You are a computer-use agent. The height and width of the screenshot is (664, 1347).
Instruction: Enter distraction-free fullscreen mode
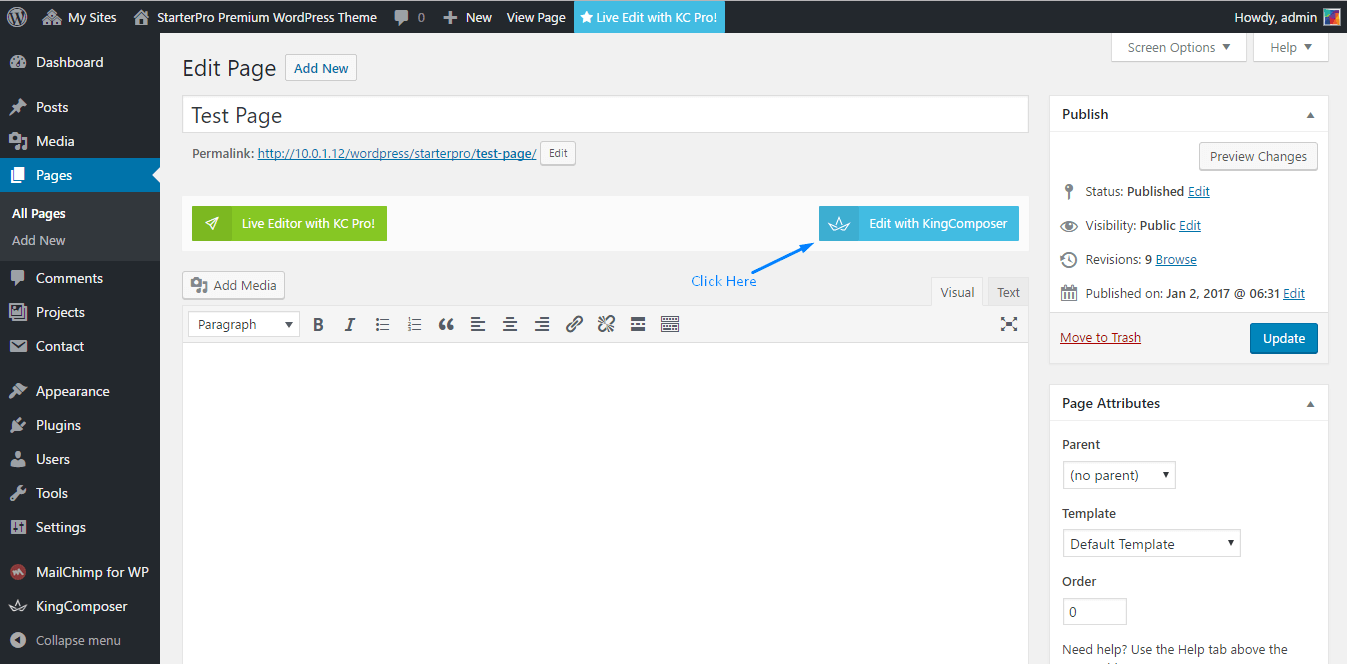tap(1009, 324)
